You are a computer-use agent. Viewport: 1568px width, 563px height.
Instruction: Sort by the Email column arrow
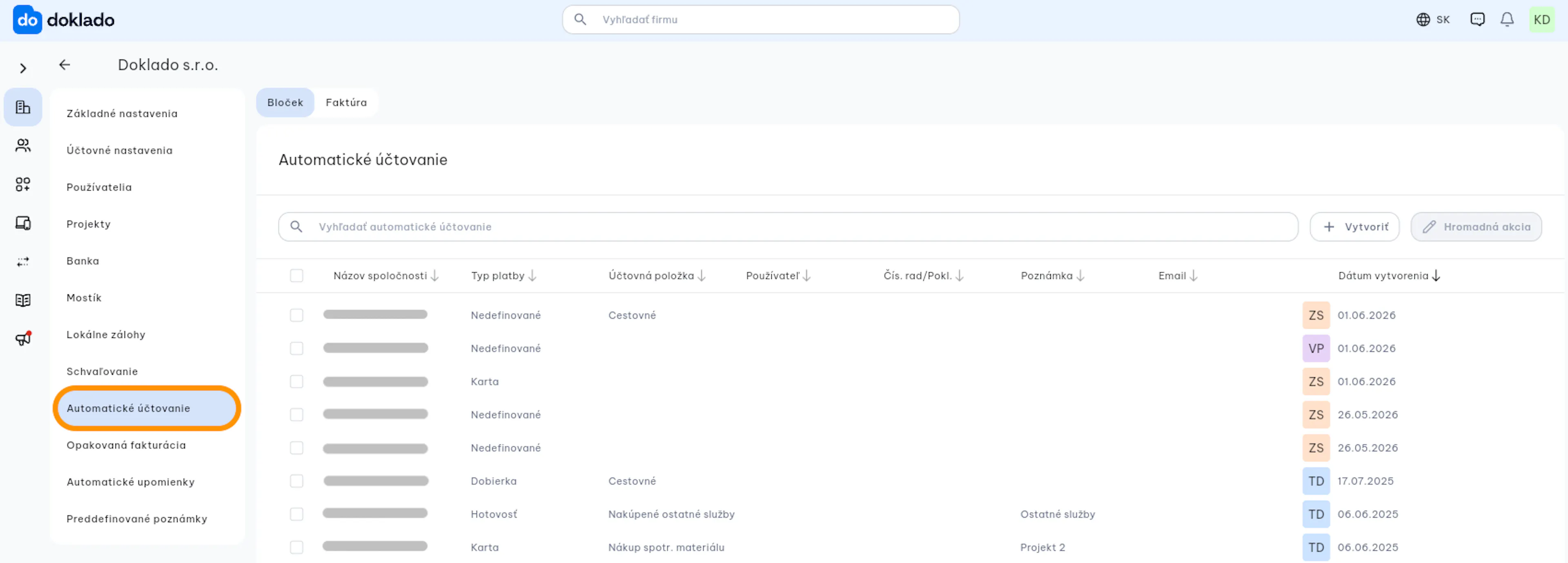(1194, 276)
